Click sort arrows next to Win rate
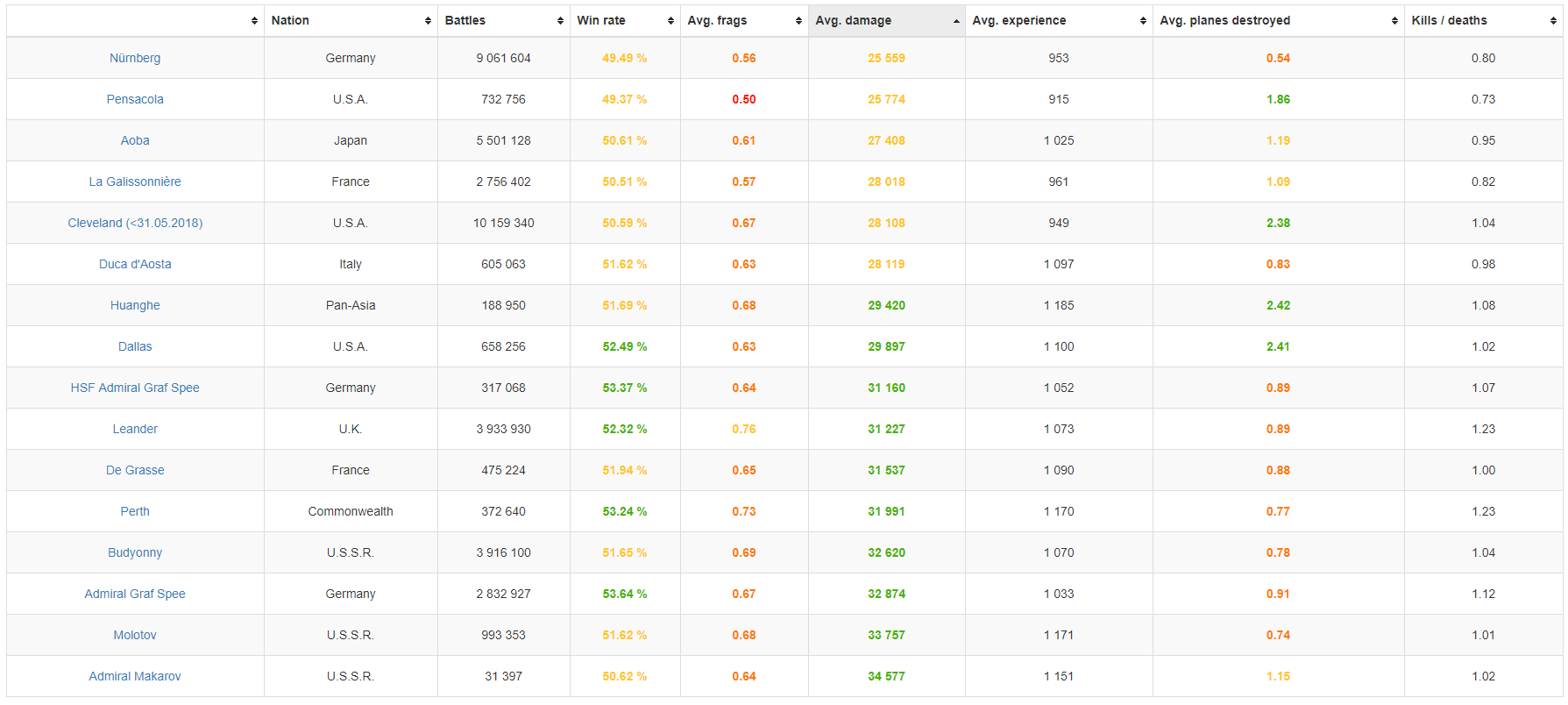1568x705 pixels. [670, 21]
